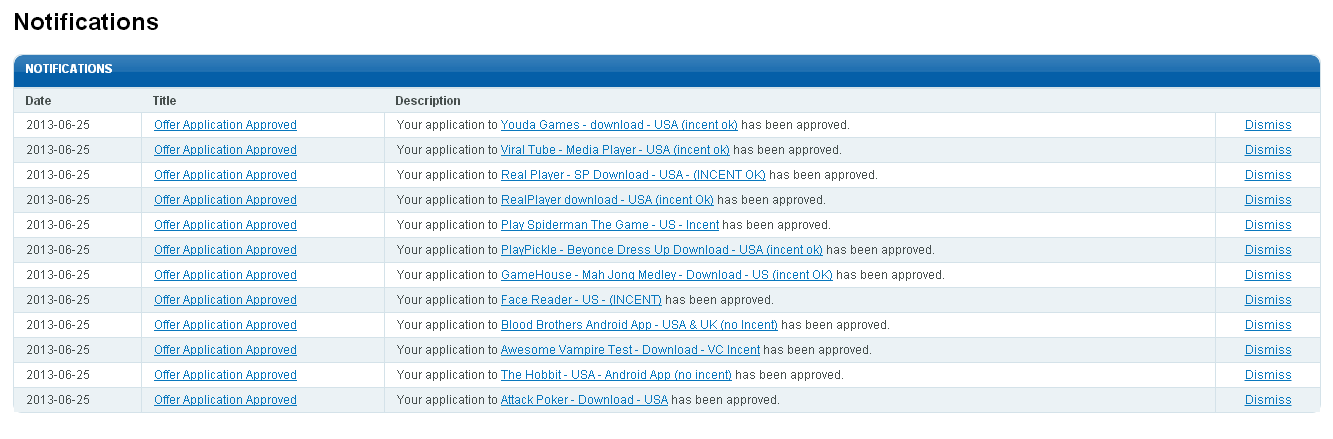Click the Real Player SP Download offer link
Viewport: 1333px width, 439px height.
click(x=633, y=175)
